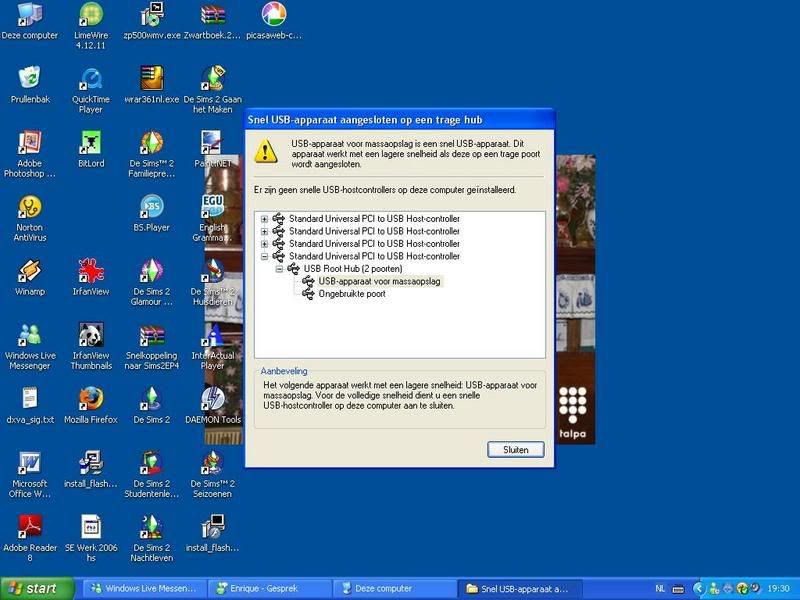Select USB Root Hub (2 poorten) row
Image resolution: width=800 pixels, height=600 pixels.
[x=353, y=269]
